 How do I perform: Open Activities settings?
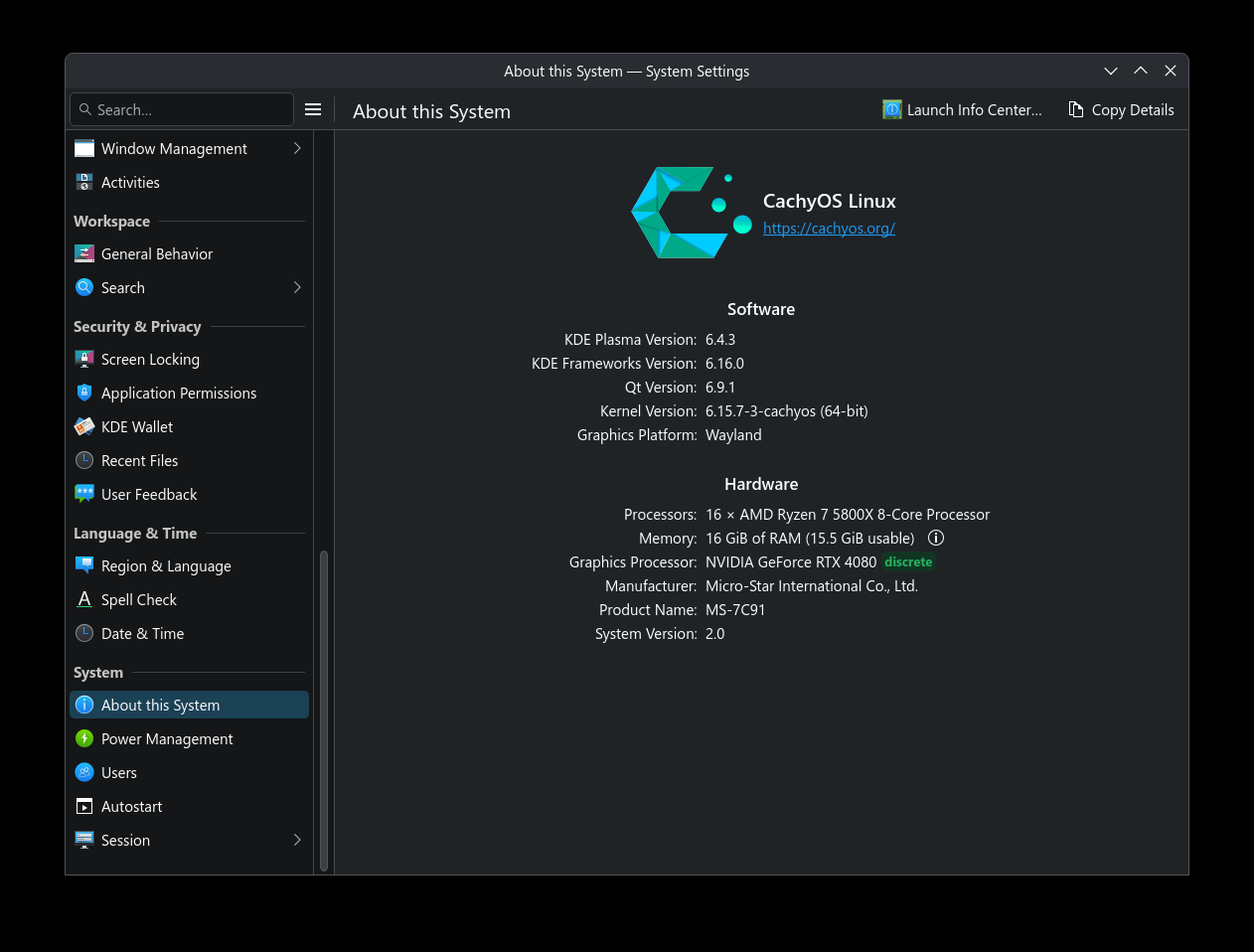(x=189, y=182)
